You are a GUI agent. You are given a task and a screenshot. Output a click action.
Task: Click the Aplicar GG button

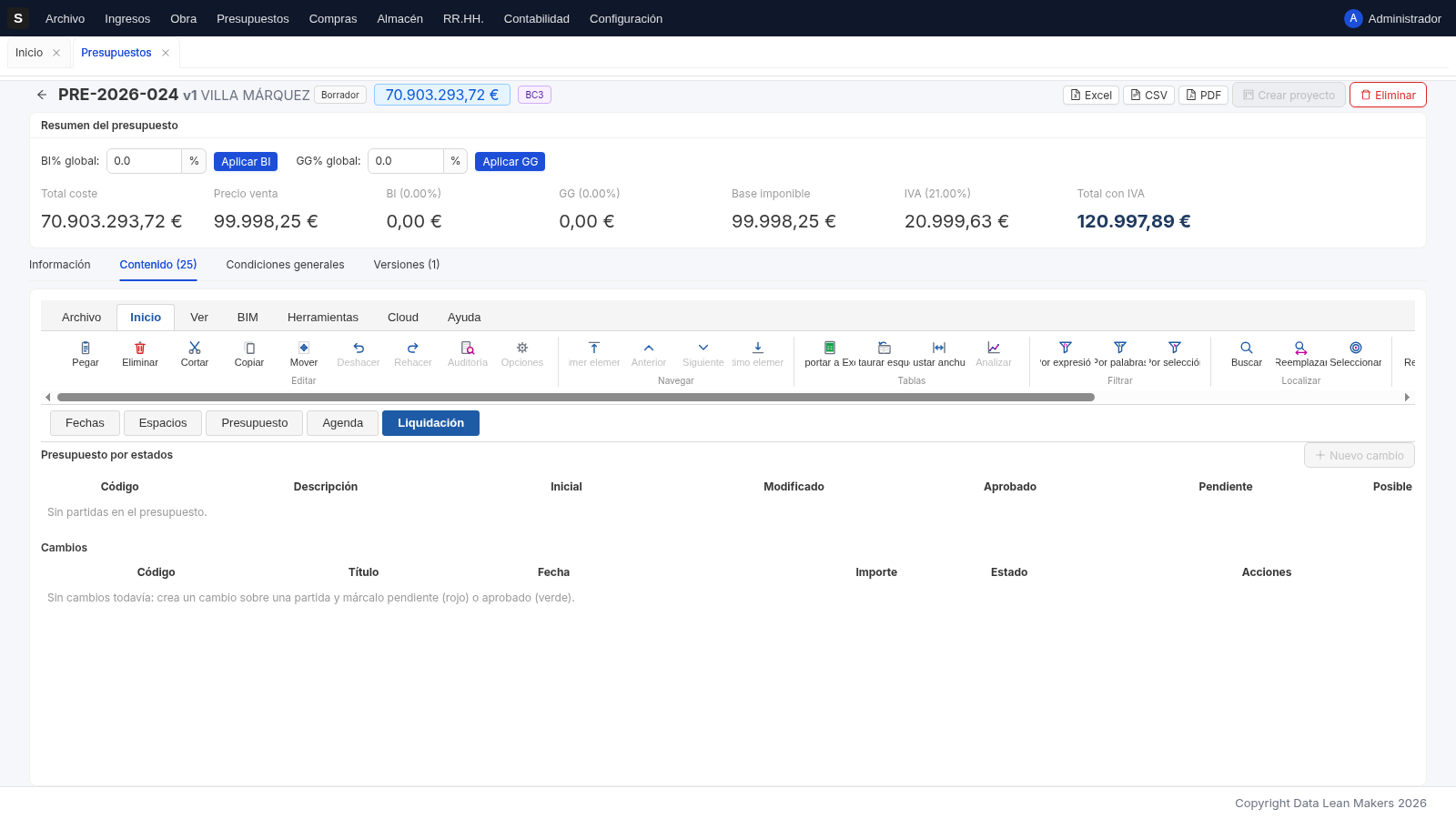click(x=510, y=161)
